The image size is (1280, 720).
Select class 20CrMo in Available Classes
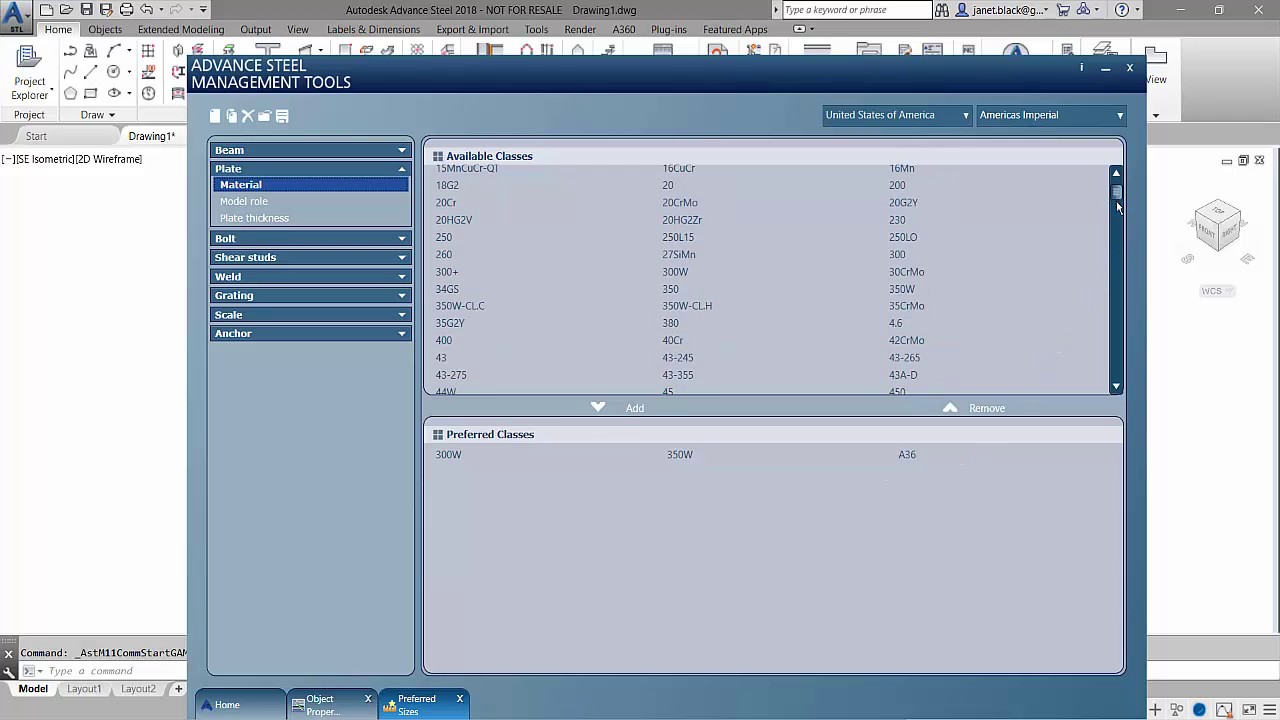(x=680, y=203)
